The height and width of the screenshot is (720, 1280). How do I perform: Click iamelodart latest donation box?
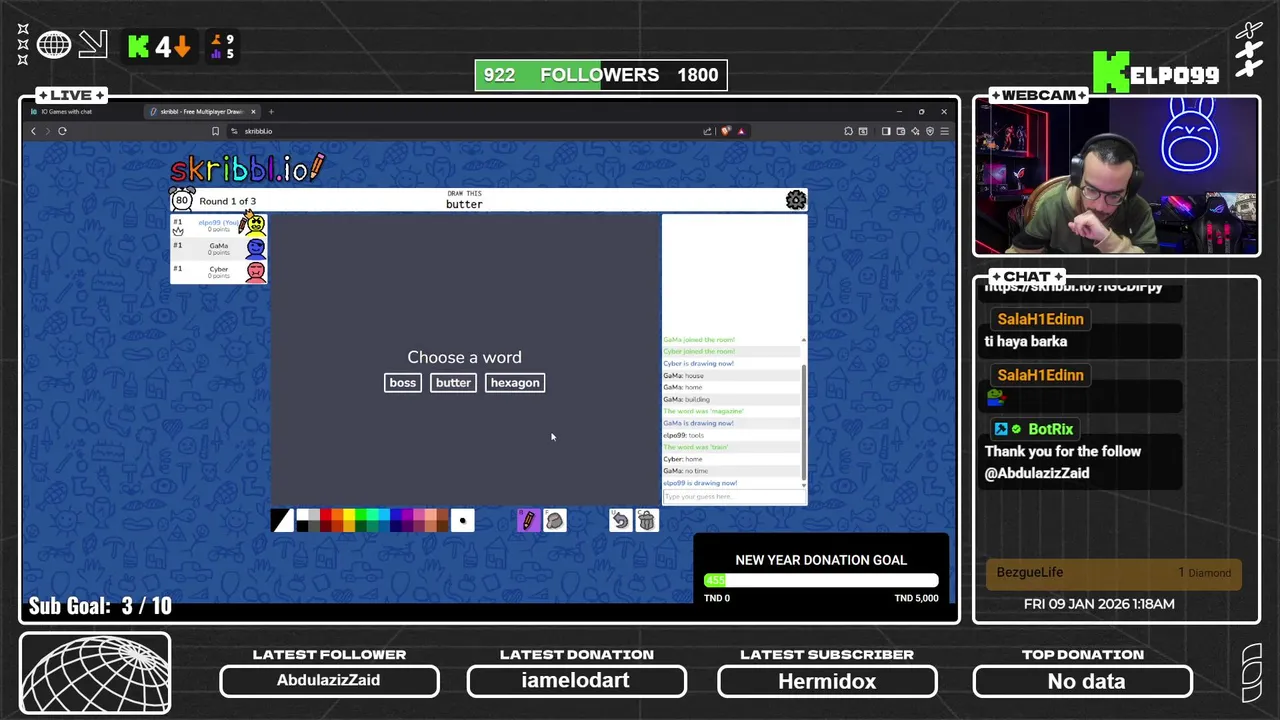click(576, 681)
